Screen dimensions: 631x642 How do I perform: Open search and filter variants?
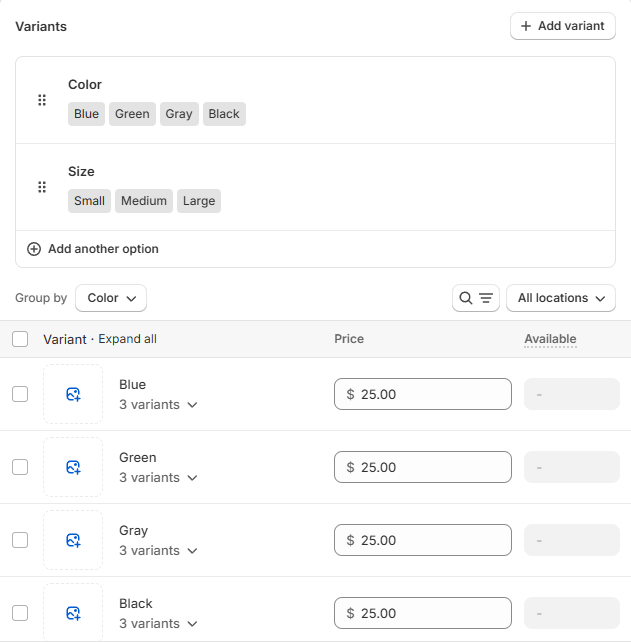[x=476, y=298]
